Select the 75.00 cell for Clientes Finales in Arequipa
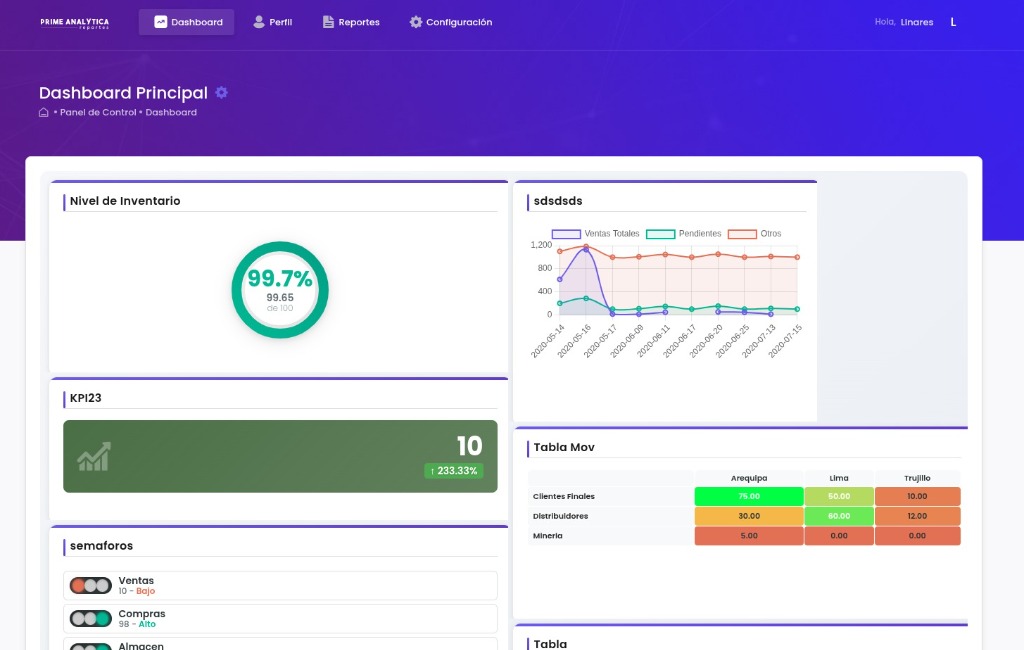Image resolution: width=1024 pixels, height=650 pixels. [x=748, y=495]
